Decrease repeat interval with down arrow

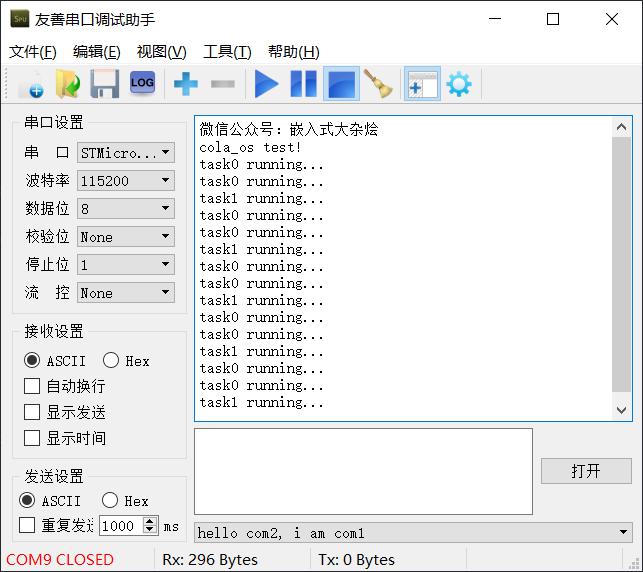click(x=150, y=530)
